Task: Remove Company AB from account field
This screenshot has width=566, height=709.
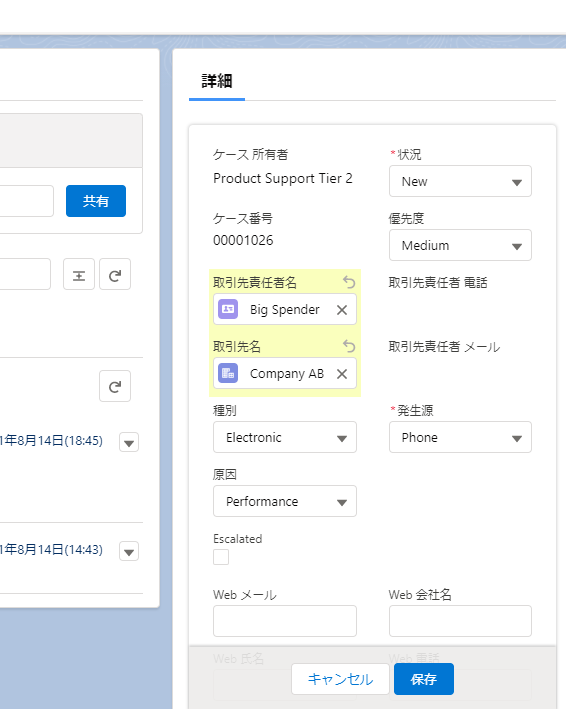Action: pyautogui.click(x=342, y=374)
